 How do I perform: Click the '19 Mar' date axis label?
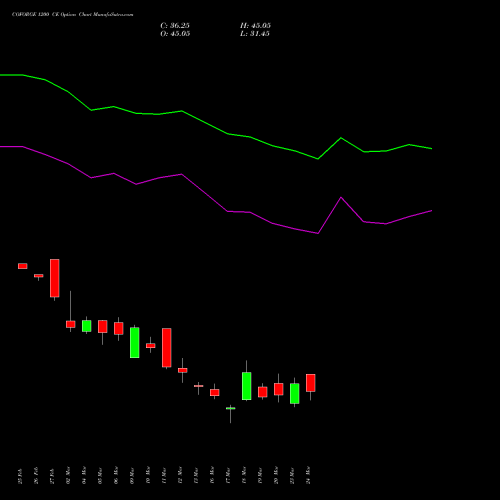[260, 475]
